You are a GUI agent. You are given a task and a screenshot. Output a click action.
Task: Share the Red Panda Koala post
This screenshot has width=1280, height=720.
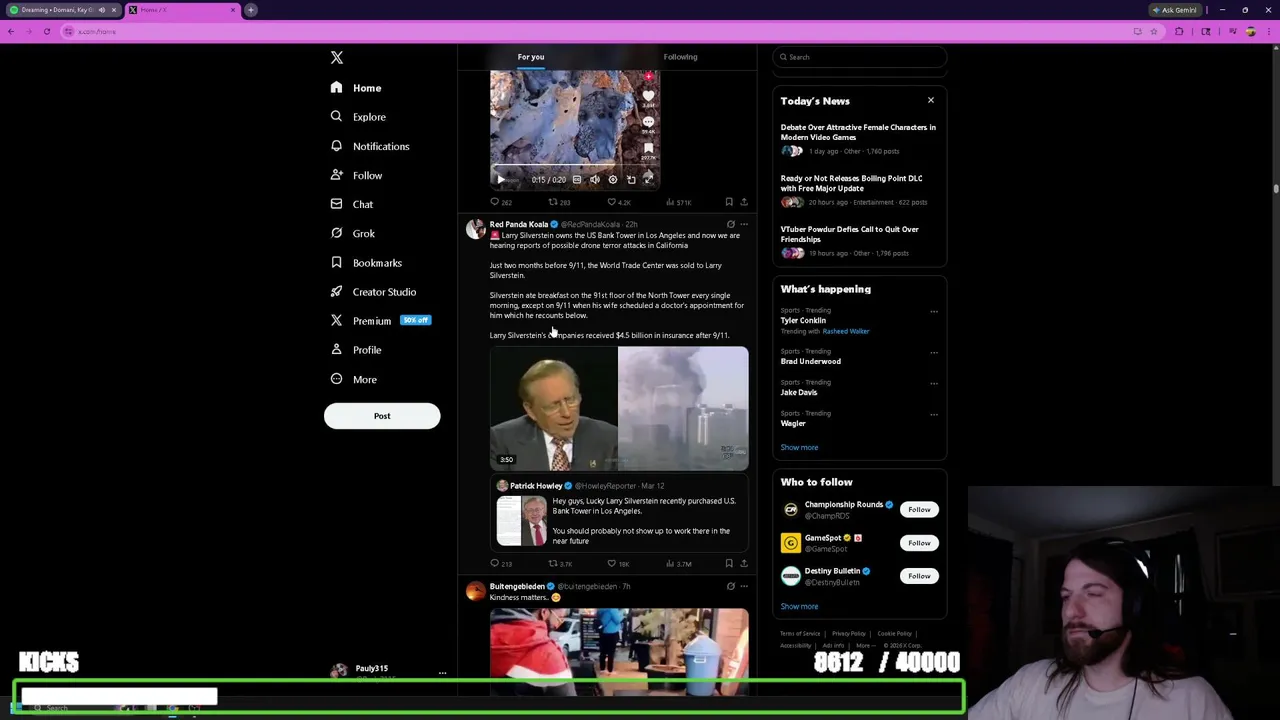point(743,564)
